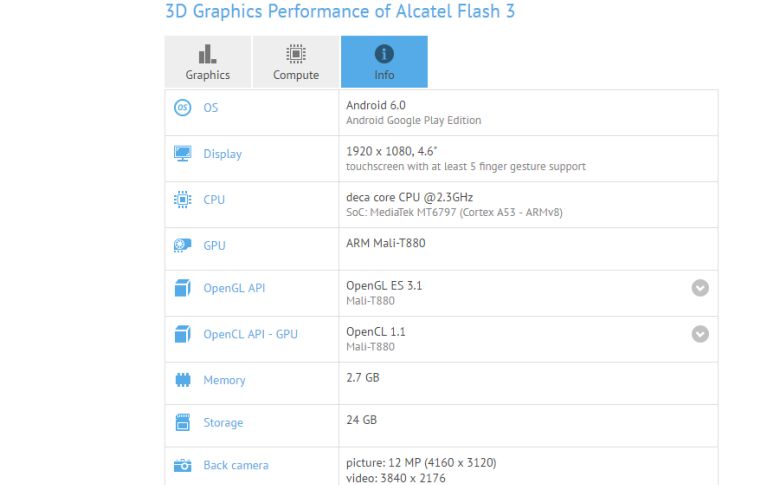Switch to the Compute tab

click(296, 62)
